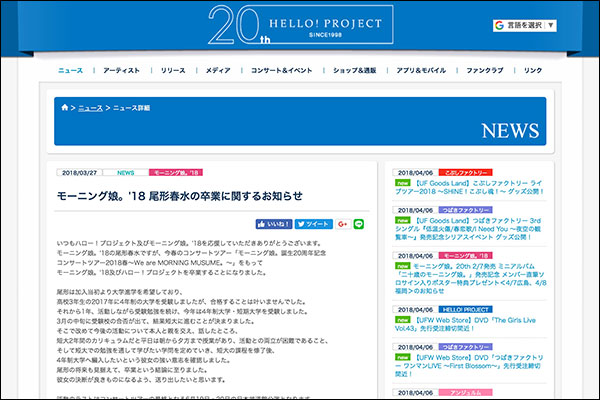Click the Google+ share icon
The width and height of the screenshot is (600, 400).
pyautogui.click(x=342, y=224)
